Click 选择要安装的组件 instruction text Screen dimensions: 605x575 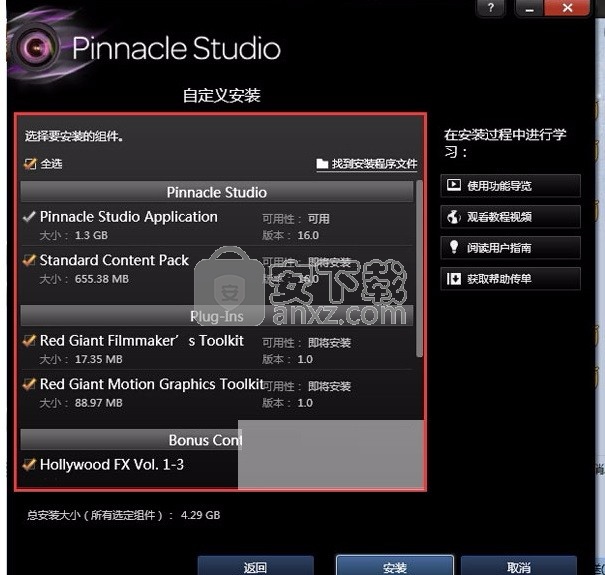coord(74,136)
